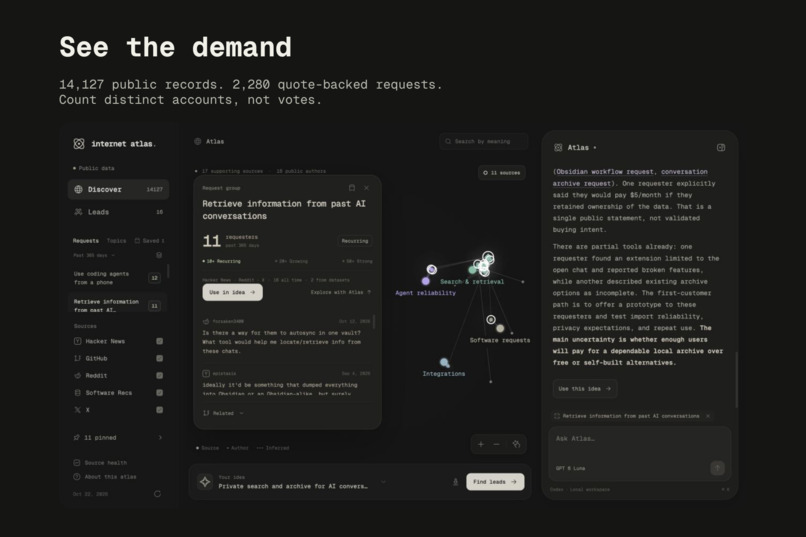Click Explore with Atlas link

pos(341,292)
